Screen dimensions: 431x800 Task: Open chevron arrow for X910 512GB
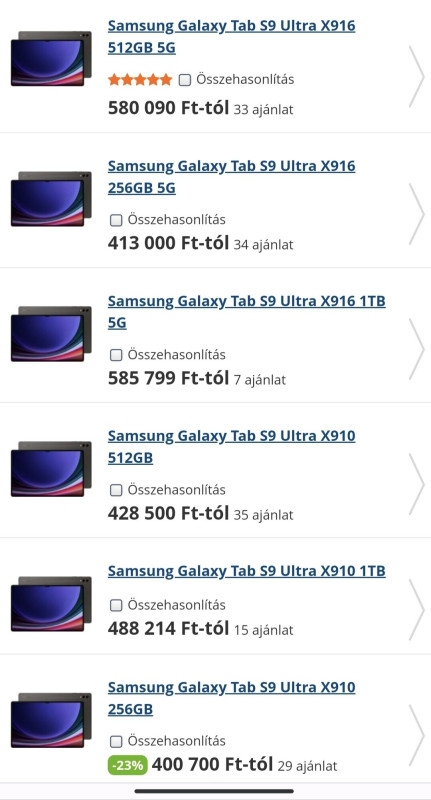[x=416, y=484]
